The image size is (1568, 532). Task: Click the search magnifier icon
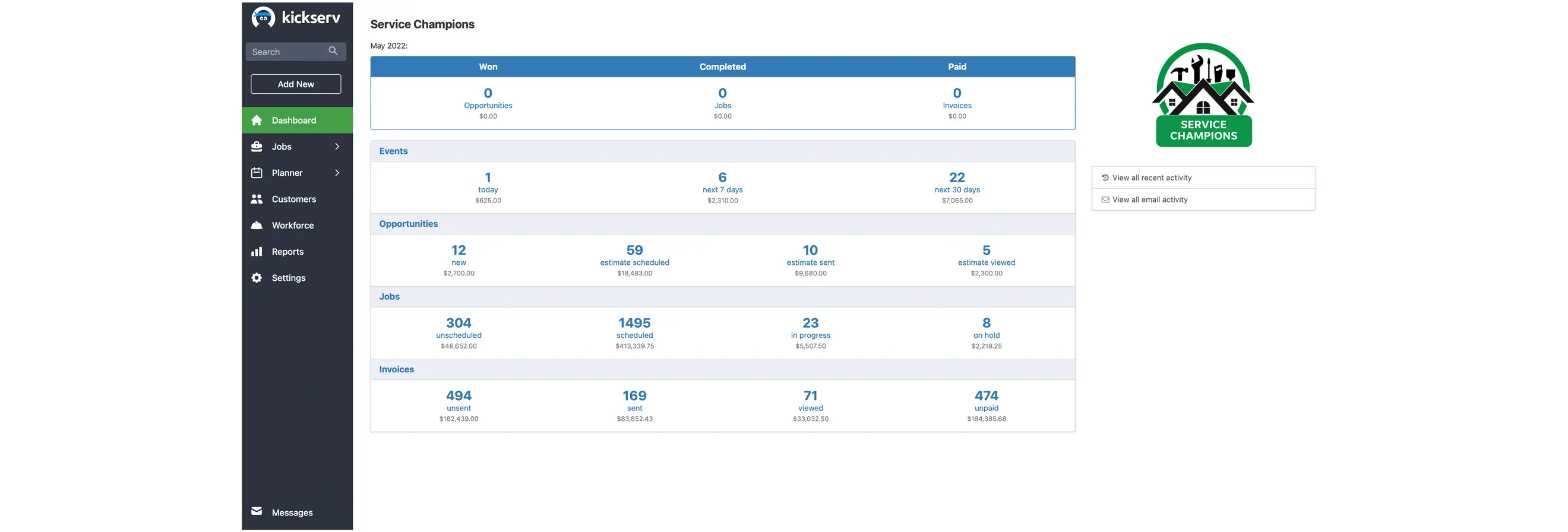coord(333,51)
